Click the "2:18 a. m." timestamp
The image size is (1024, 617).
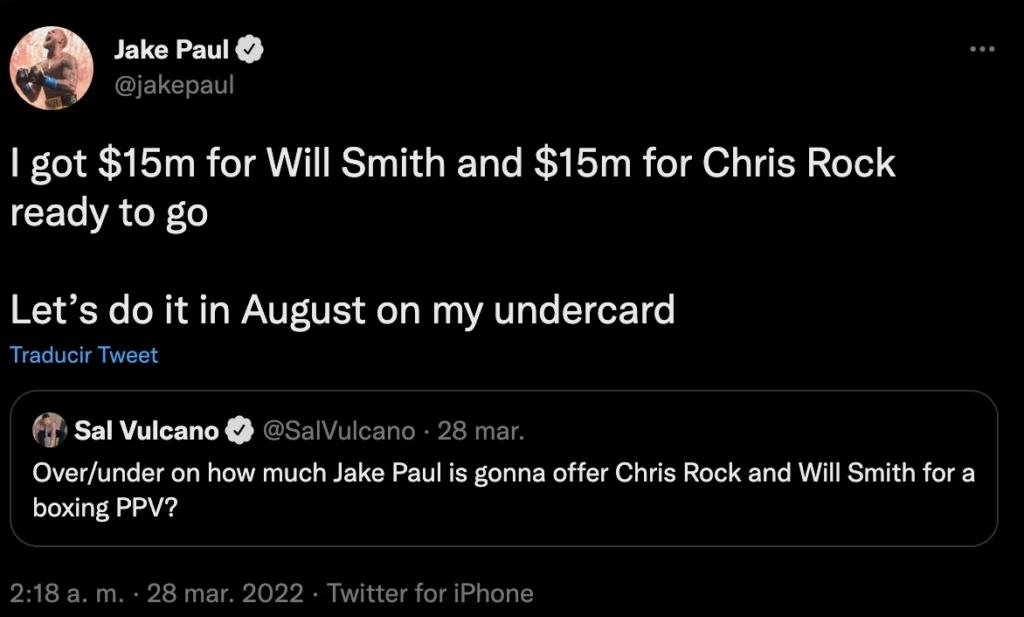[x=68, y=593]
